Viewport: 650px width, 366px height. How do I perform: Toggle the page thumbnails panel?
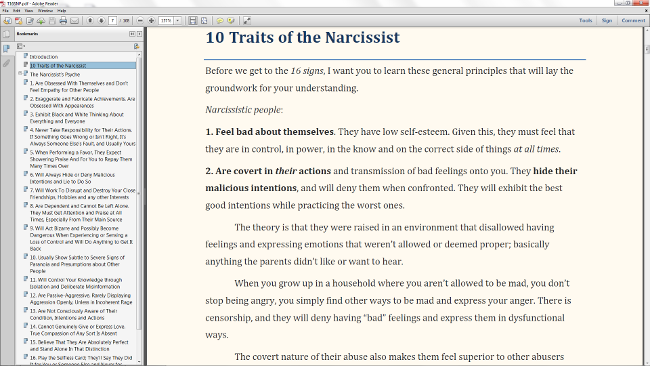(x=7, y=34)
